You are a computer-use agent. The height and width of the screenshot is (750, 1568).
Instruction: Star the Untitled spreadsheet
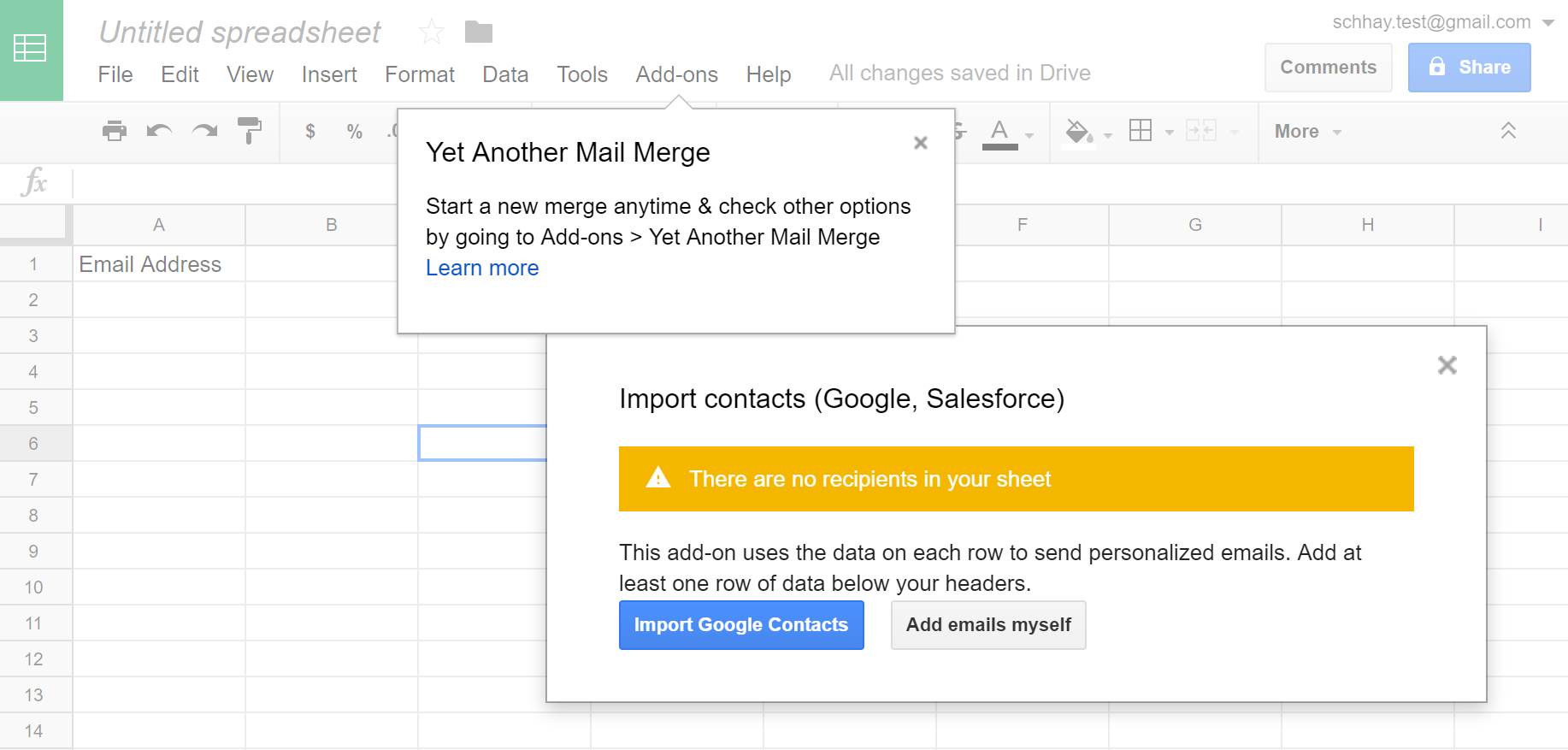point(432,32)
